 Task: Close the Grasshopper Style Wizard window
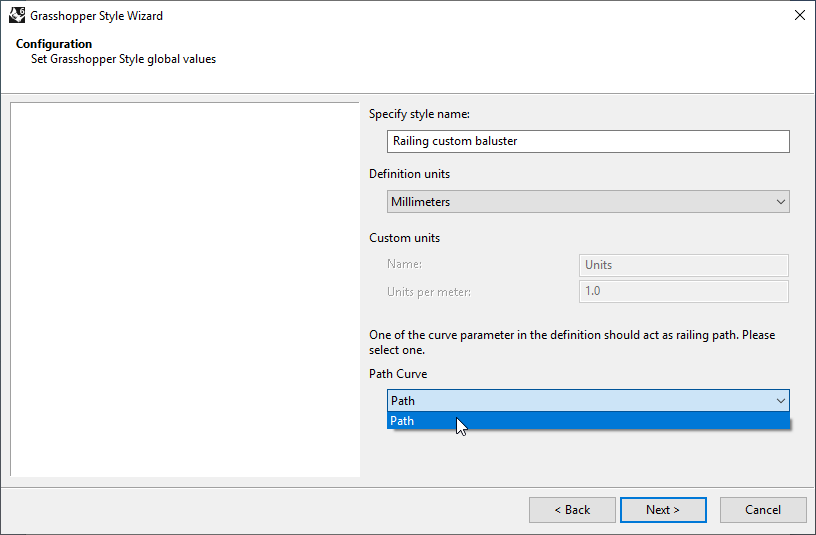[799, 16]
